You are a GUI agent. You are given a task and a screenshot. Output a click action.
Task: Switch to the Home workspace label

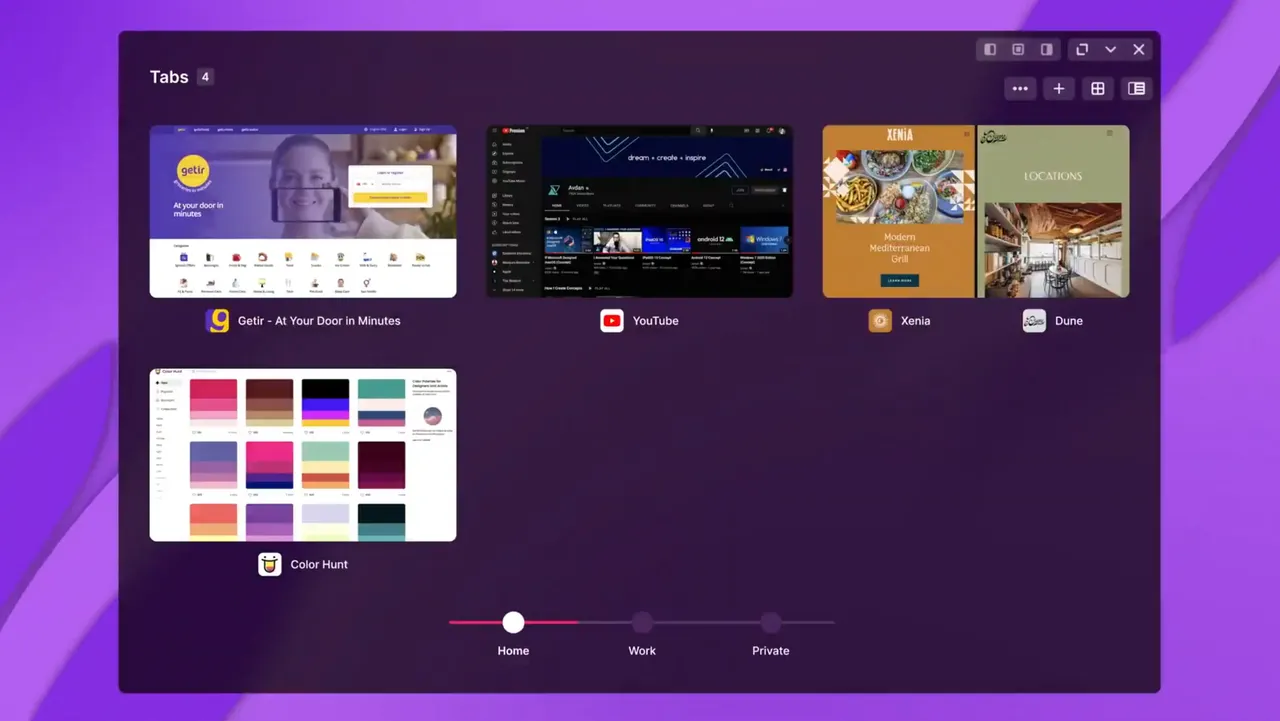click(513, 650)
